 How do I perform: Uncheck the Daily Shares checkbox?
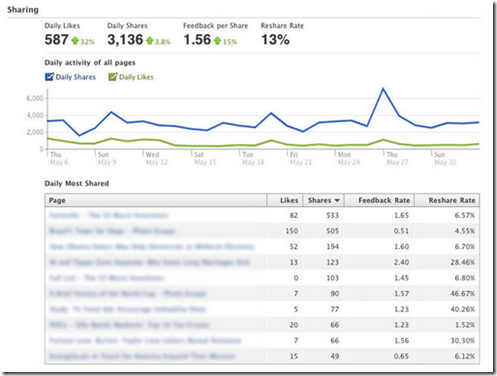click(x=49, y=77)
